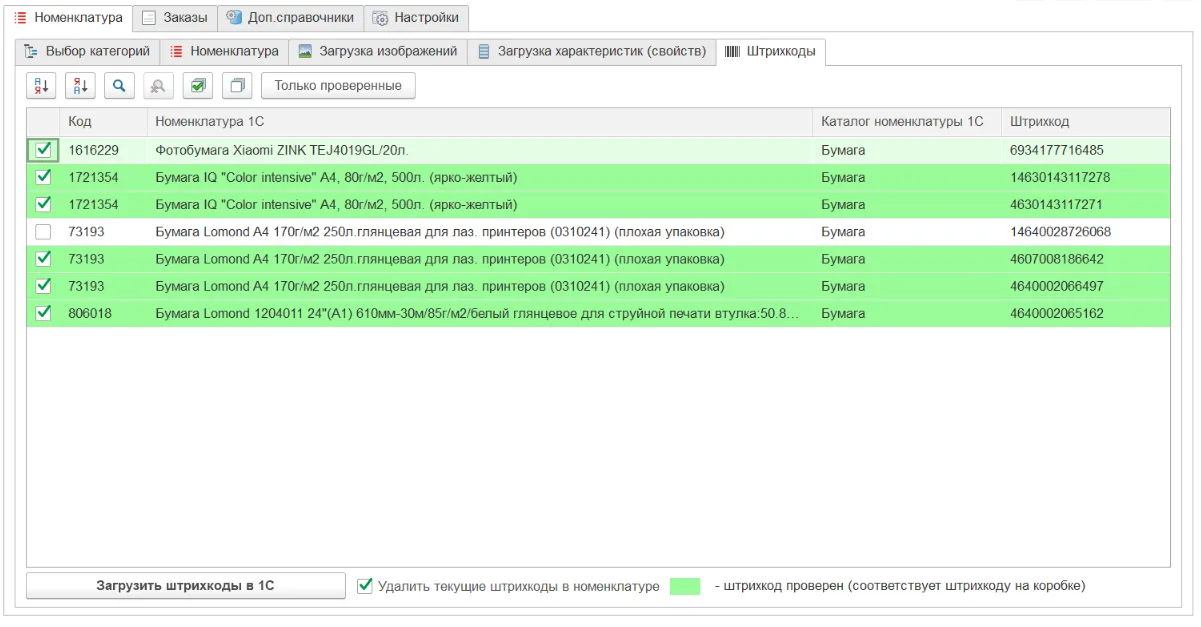The image size is (1201, 627).
Task: Select the top-level Номенклатура tab
Action: [x=68, y=17]
